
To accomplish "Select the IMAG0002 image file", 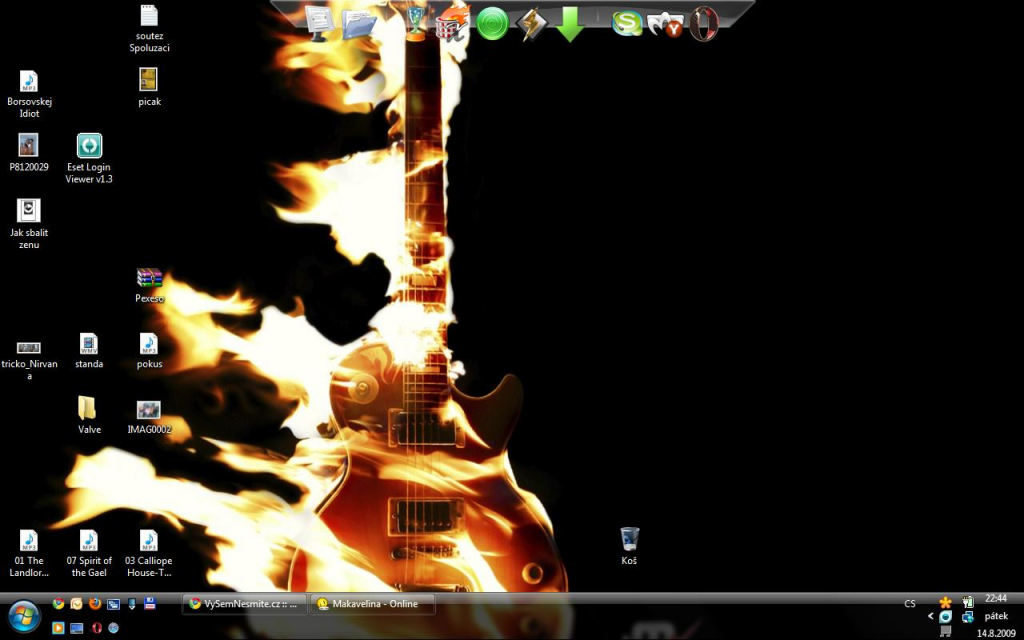I will pyautogui.click(x=150, y=417).
